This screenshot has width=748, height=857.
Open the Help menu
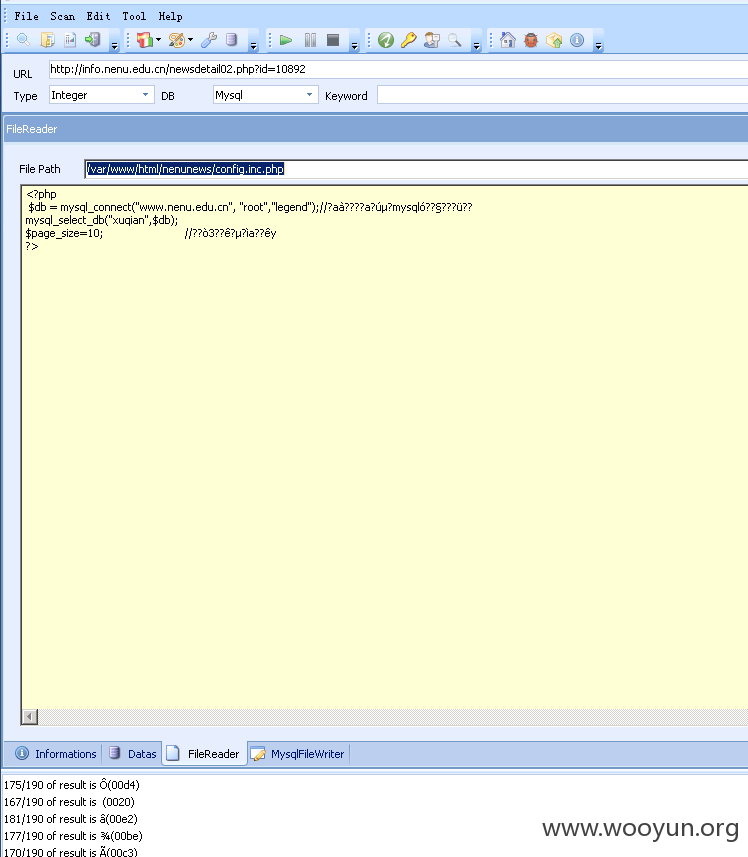(170, 16)
